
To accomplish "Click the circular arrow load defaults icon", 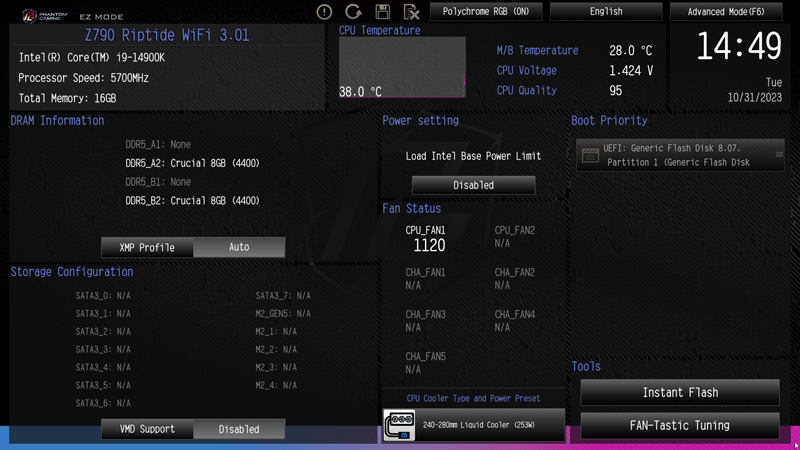I will click(x=353, y=11).
